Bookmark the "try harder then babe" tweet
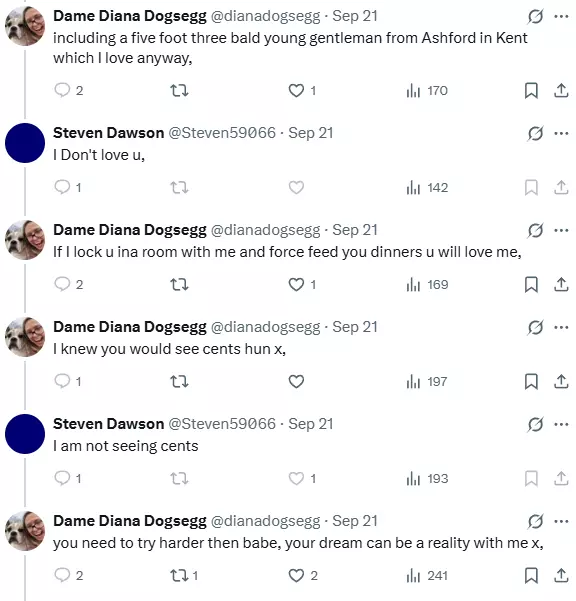Viewport: 576px width, 601px height. click(x=531, y=575)
